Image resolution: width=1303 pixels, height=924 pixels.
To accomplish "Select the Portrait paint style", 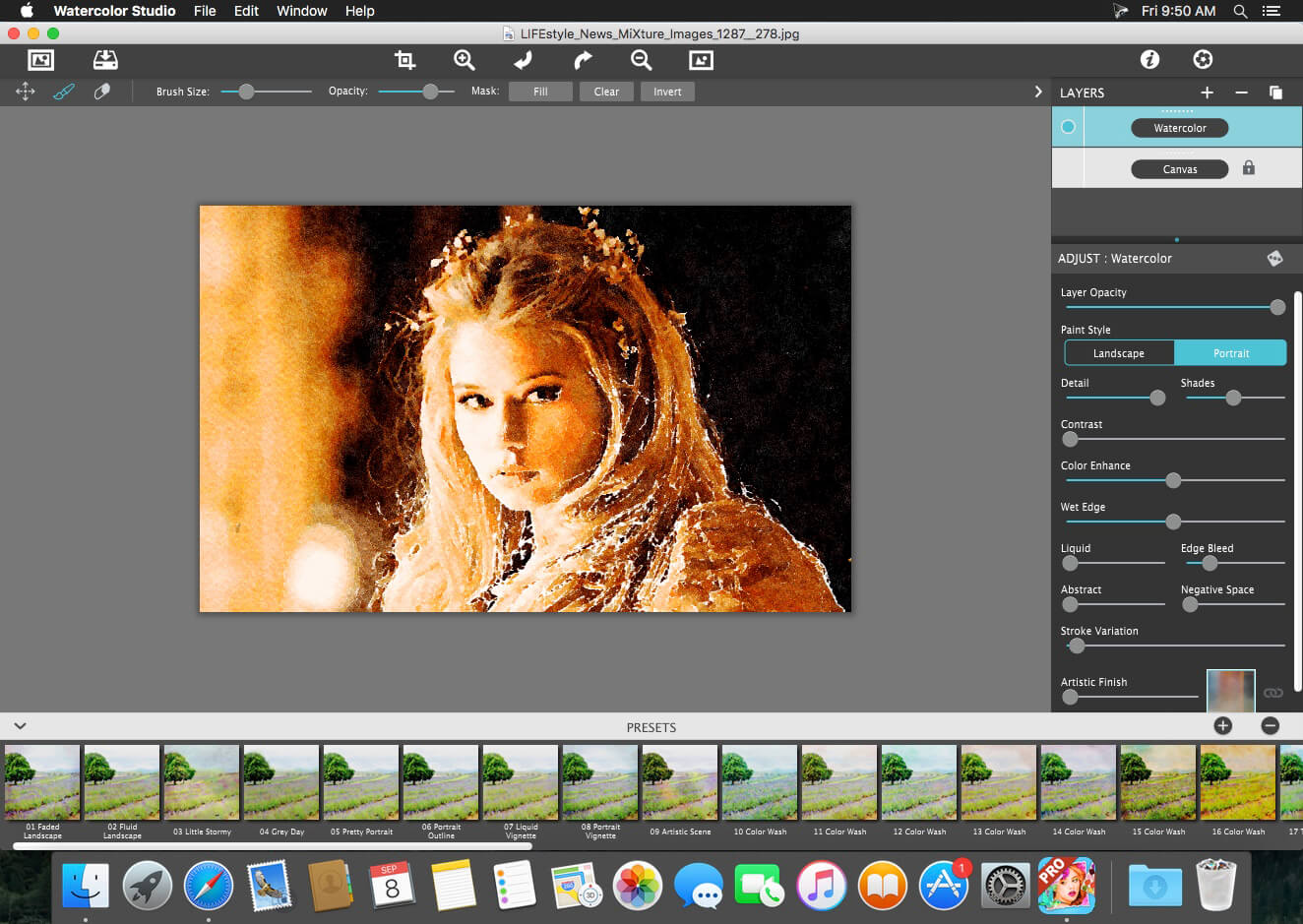I will [1230, 353].
